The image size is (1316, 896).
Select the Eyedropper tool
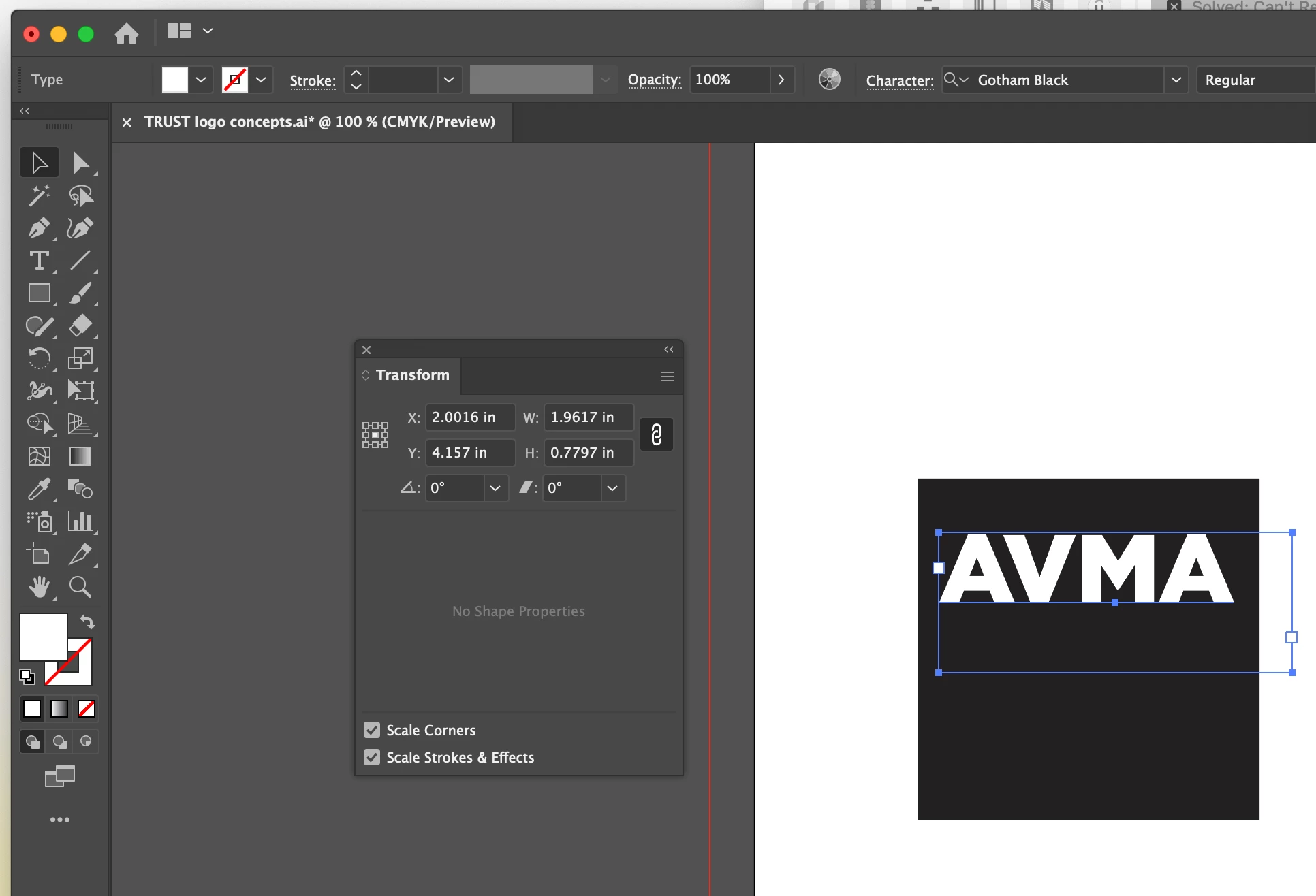(x=39, y=489)
